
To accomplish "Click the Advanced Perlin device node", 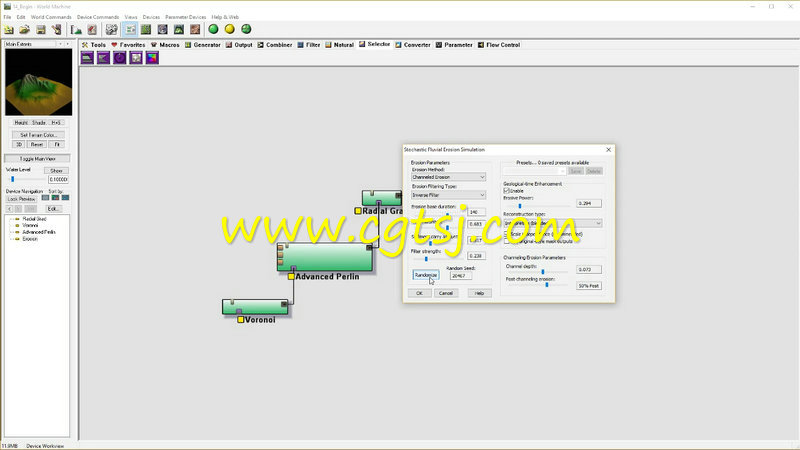I will click(x=325, y=257).
